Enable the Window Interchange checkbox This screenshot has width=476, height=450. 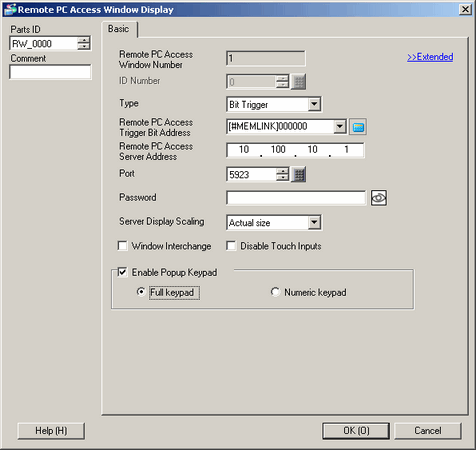click(x=122, y=246)
